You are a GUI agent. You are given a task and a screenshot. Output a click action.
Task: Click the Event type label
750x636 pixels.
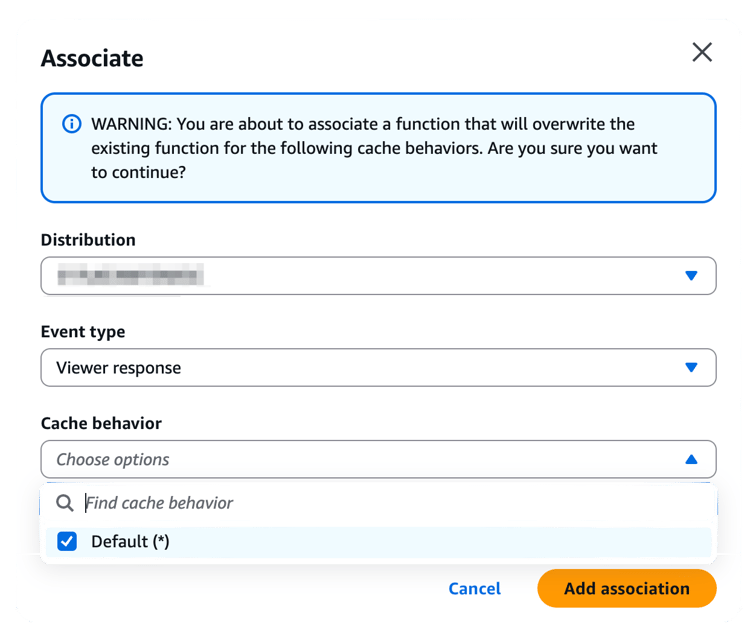(83, 332)
